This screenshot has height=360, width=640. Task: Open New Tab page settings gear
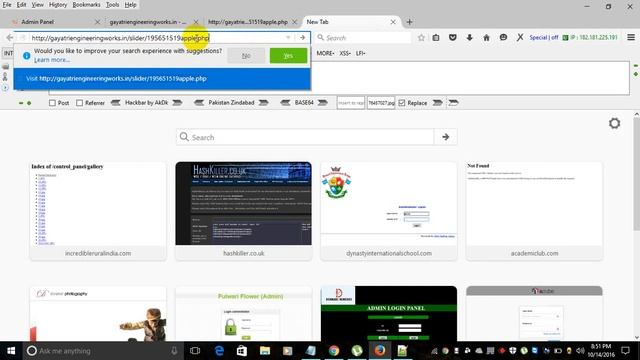pyautogui.click(x=614, y=123)
